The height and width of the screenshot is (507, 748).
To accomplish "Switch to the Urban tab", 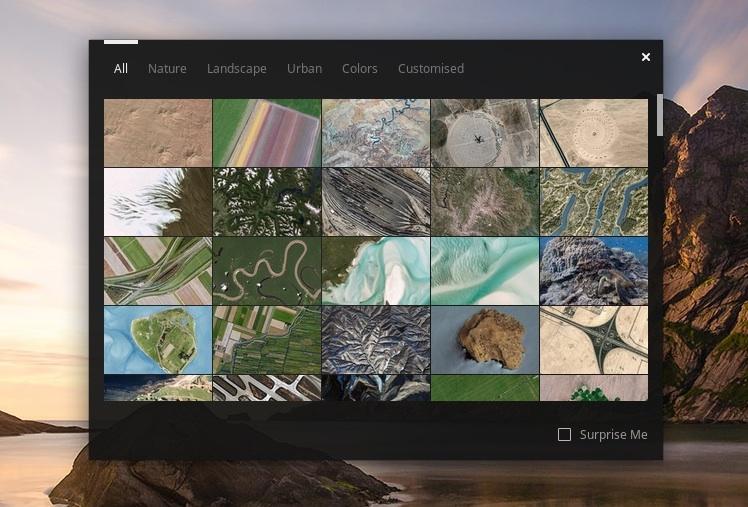I will (304, 69).
